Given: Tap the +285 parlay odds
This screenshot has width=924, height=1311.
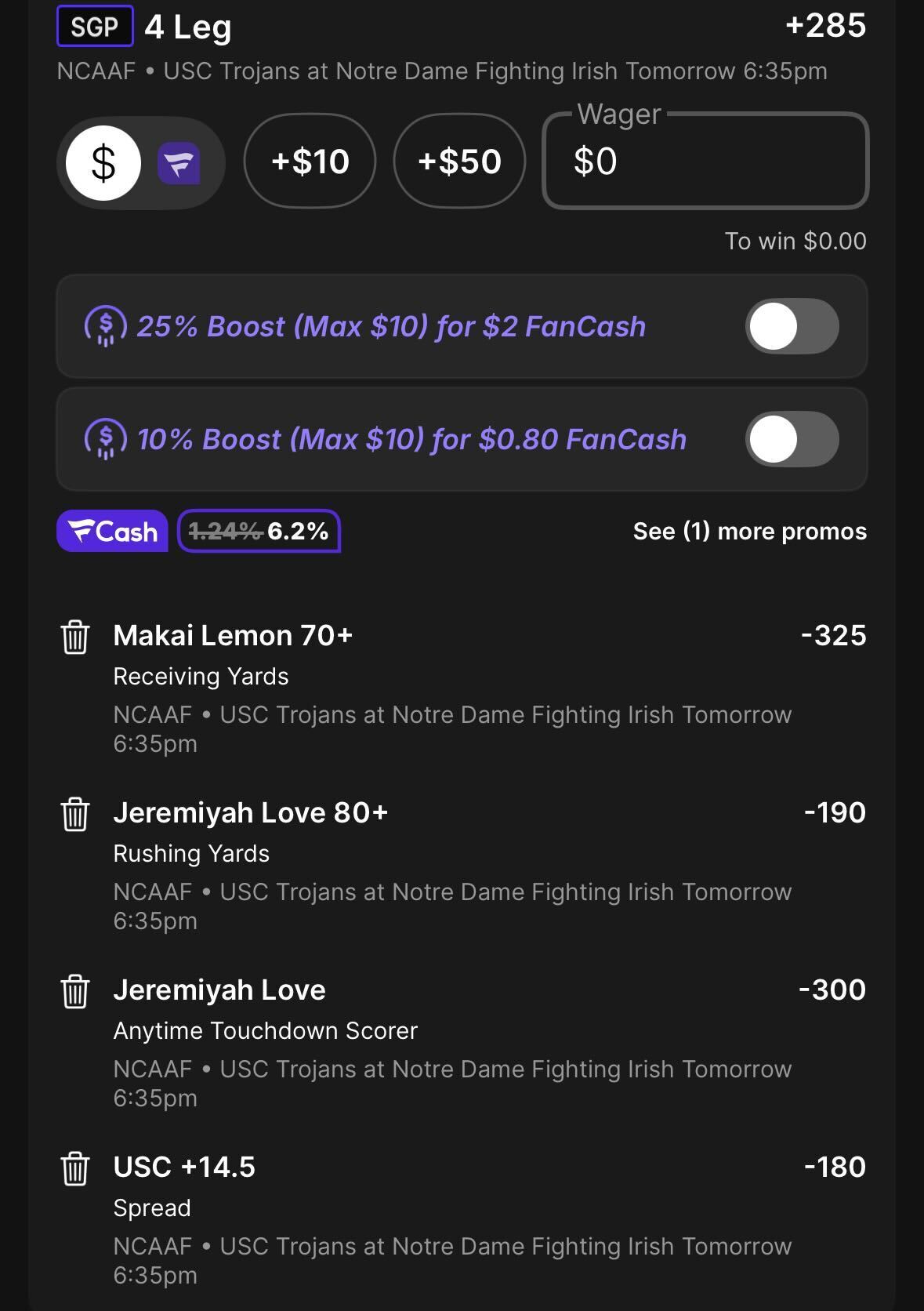Looking at the screenshot, I should pos(825,26).
